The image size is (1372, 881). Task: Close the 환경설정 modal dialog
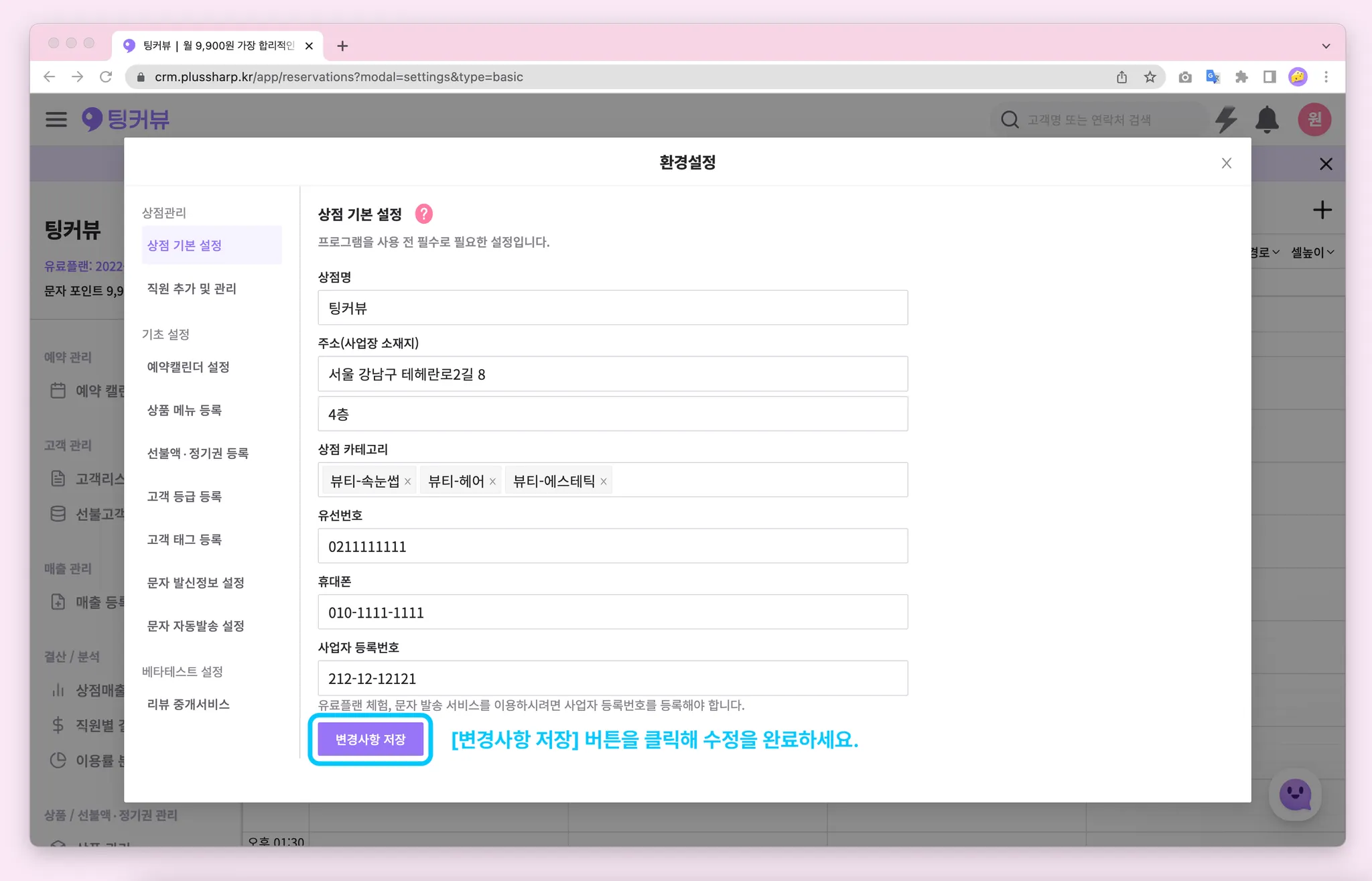[x=1226, y=163]
